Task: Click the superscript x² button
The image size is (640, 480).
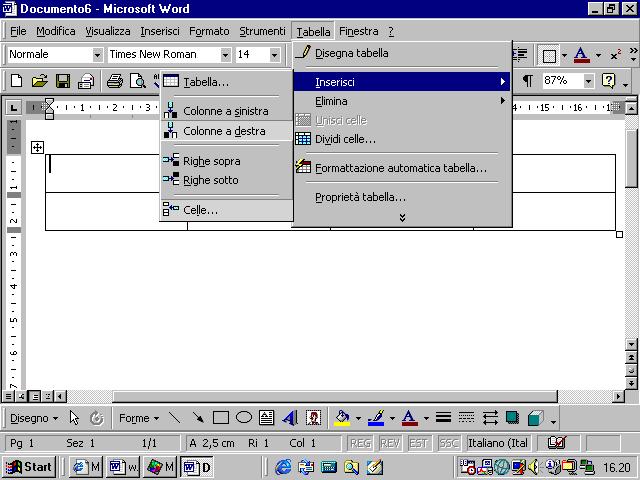Action: point(616,55)
